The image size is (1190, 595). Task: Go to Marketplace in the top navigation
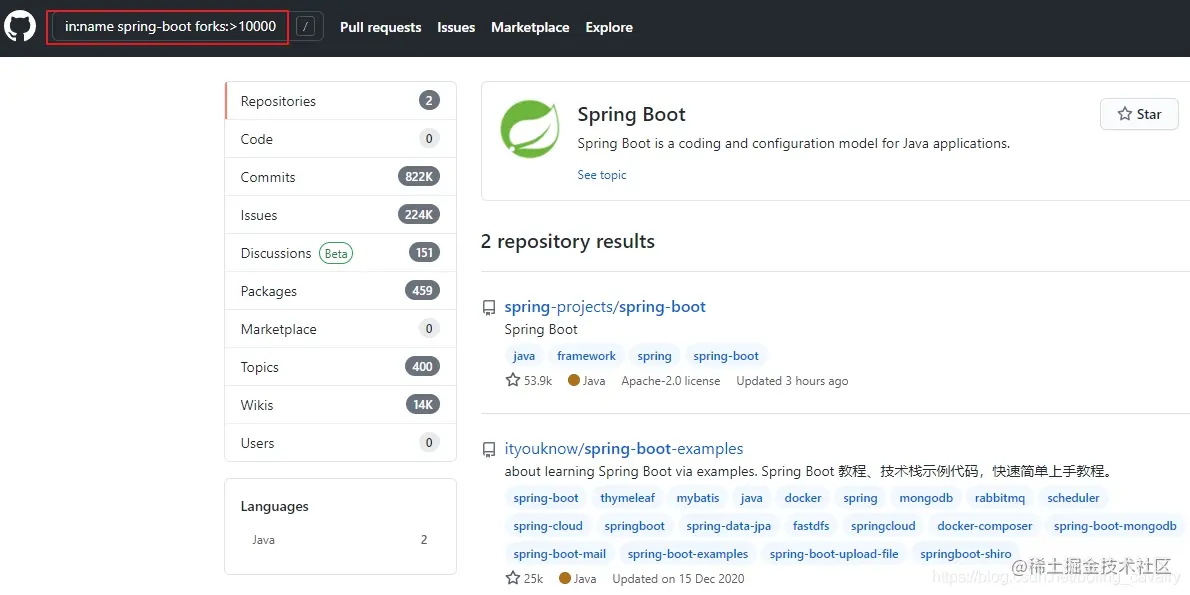point(530,27)
